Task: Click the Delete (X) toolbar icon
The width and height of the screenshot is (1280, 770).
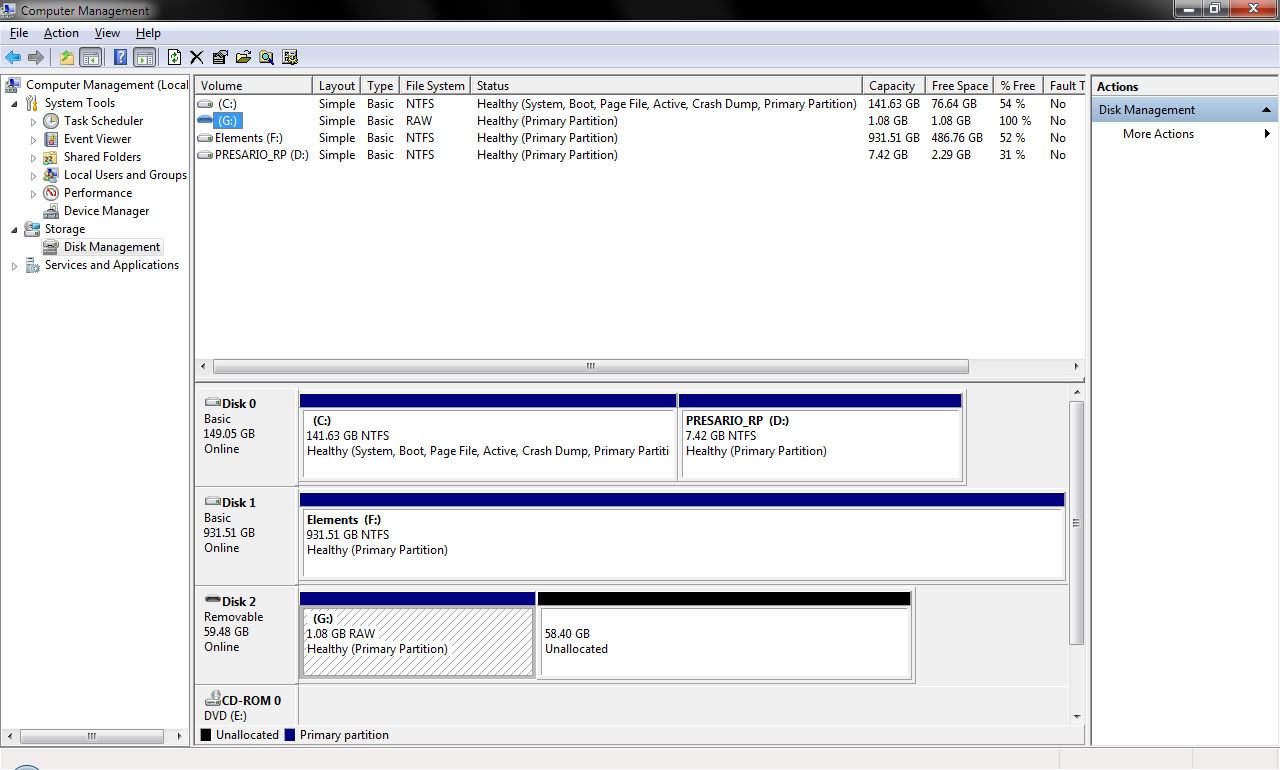Action: pyautogui.click(x=196, y=57)
